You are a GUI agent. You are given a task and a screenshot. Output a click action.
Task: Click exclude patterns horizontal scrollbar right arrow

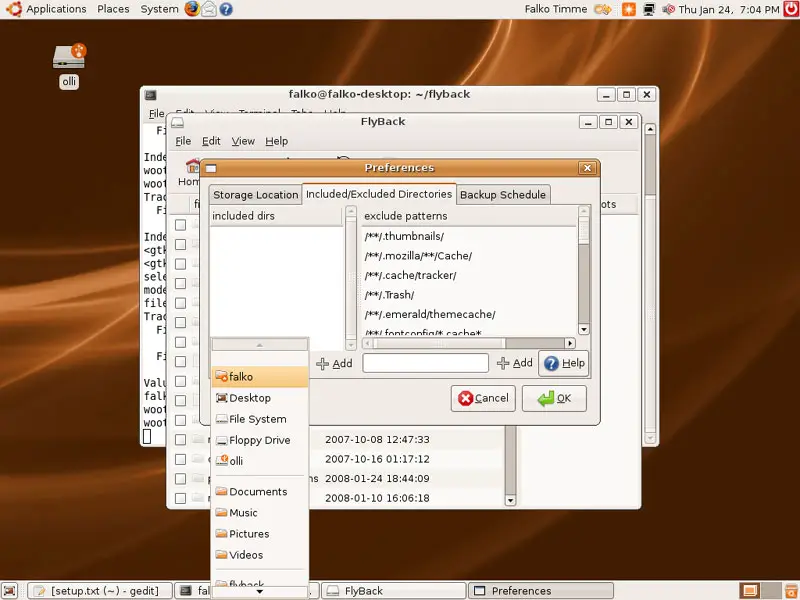point(570,343)
